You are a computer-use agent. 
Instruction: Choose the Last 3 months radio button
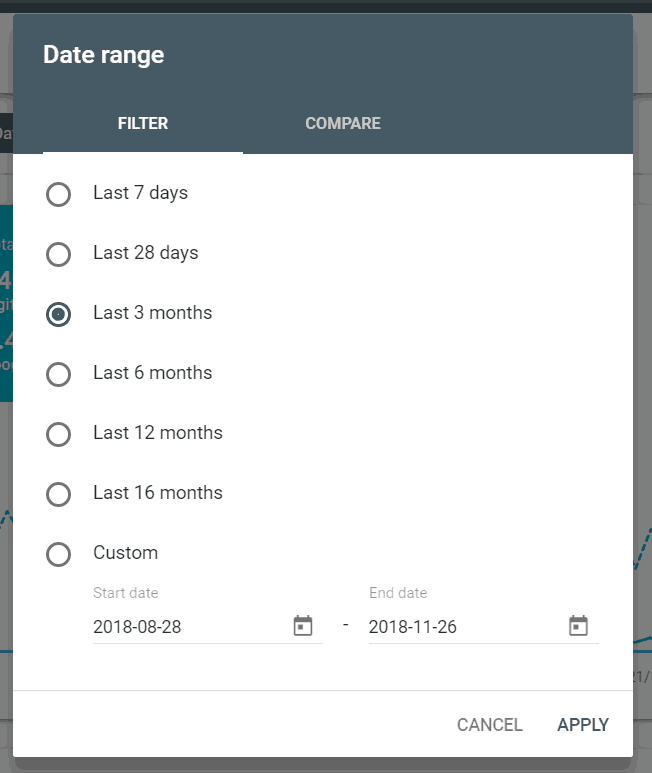click(x=59, y=314)
